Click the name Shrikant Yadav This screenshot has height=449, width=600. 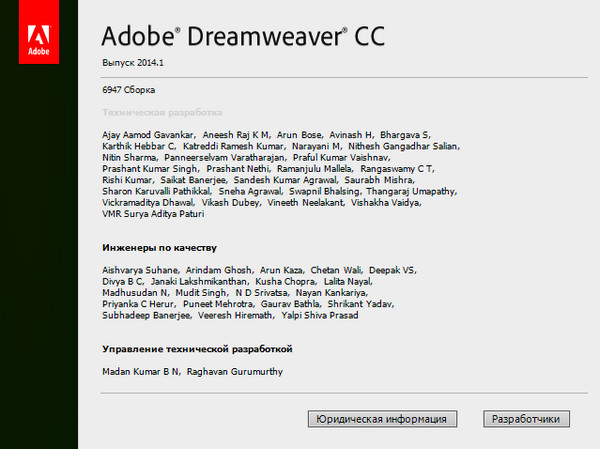coord(360,304)
